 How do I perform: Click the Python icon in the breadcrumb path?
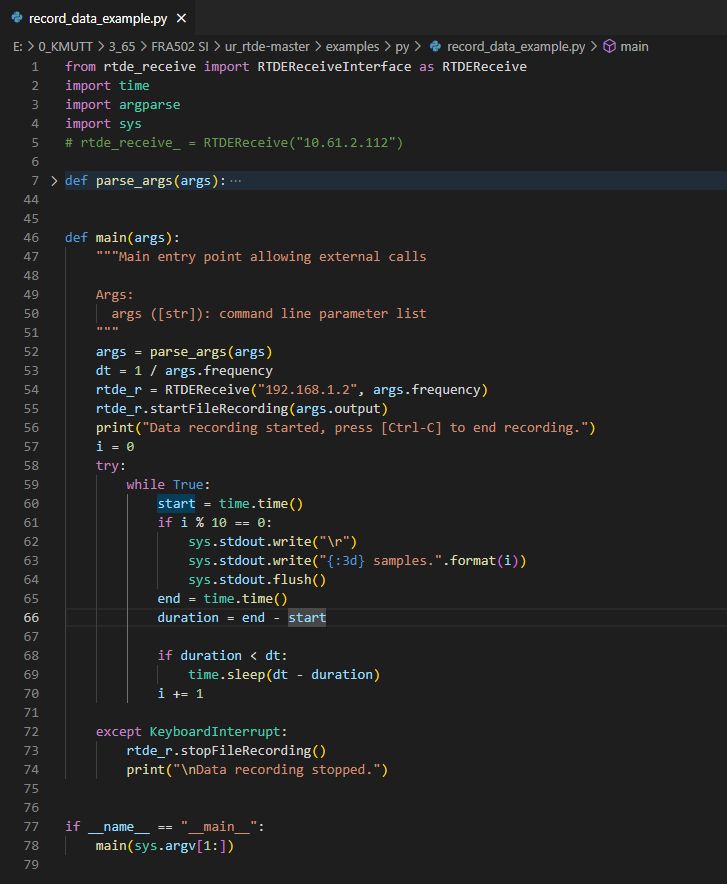435,46
